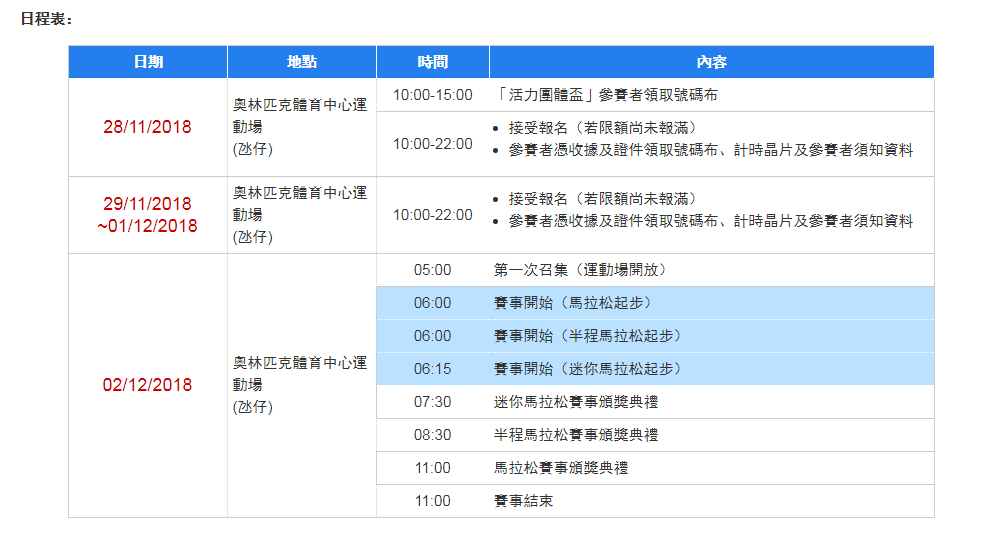
Task: Click the 06:15 time cell
Action: (432, 369)
